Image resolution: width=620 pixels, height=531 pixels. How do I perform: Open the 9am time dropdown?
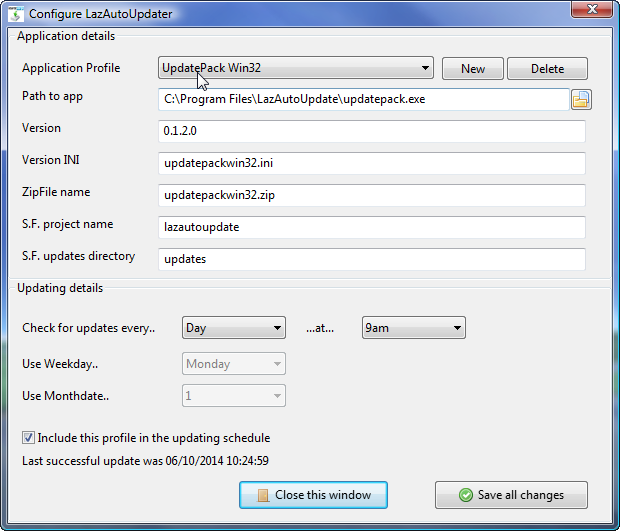(414, 327)
